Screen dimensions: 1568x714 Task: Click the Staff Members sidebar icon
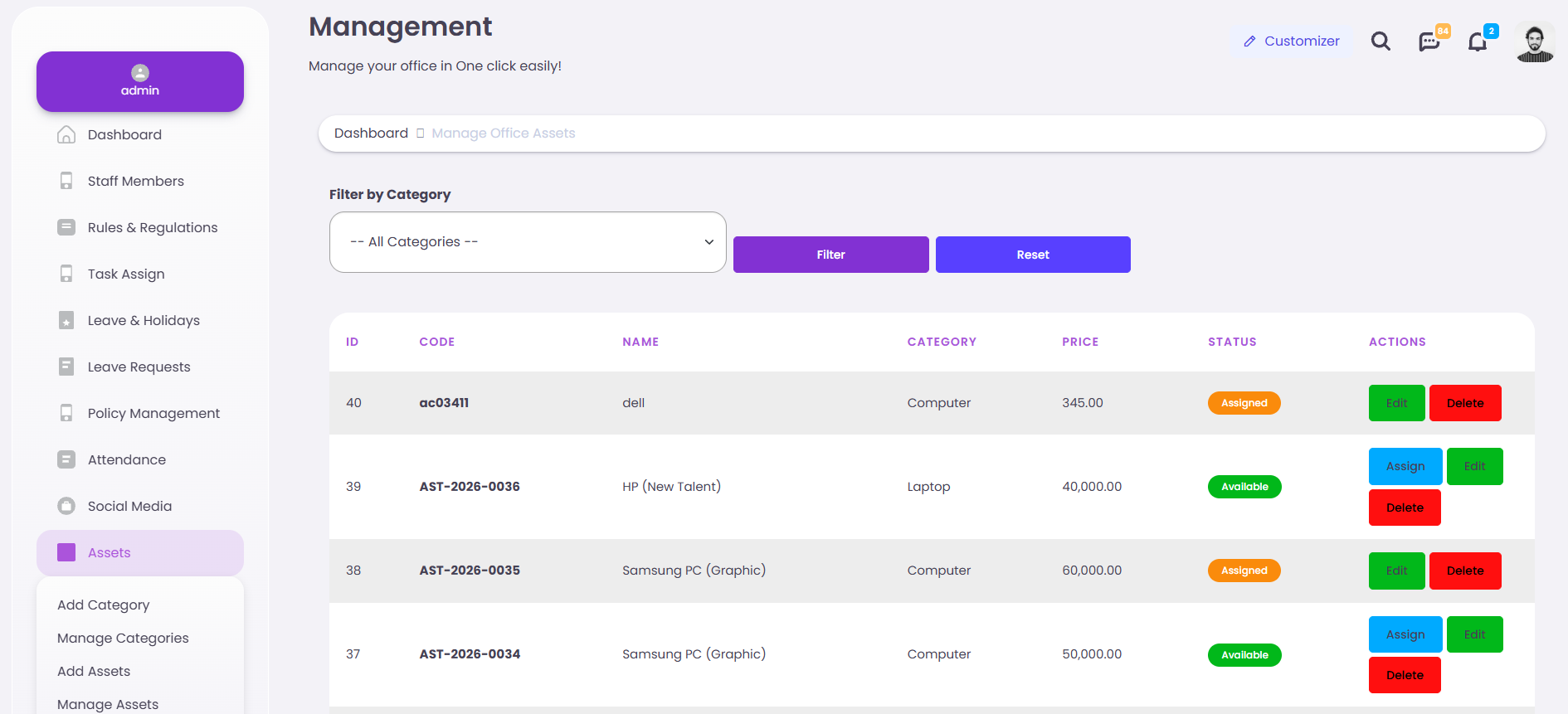pos(66,181)
